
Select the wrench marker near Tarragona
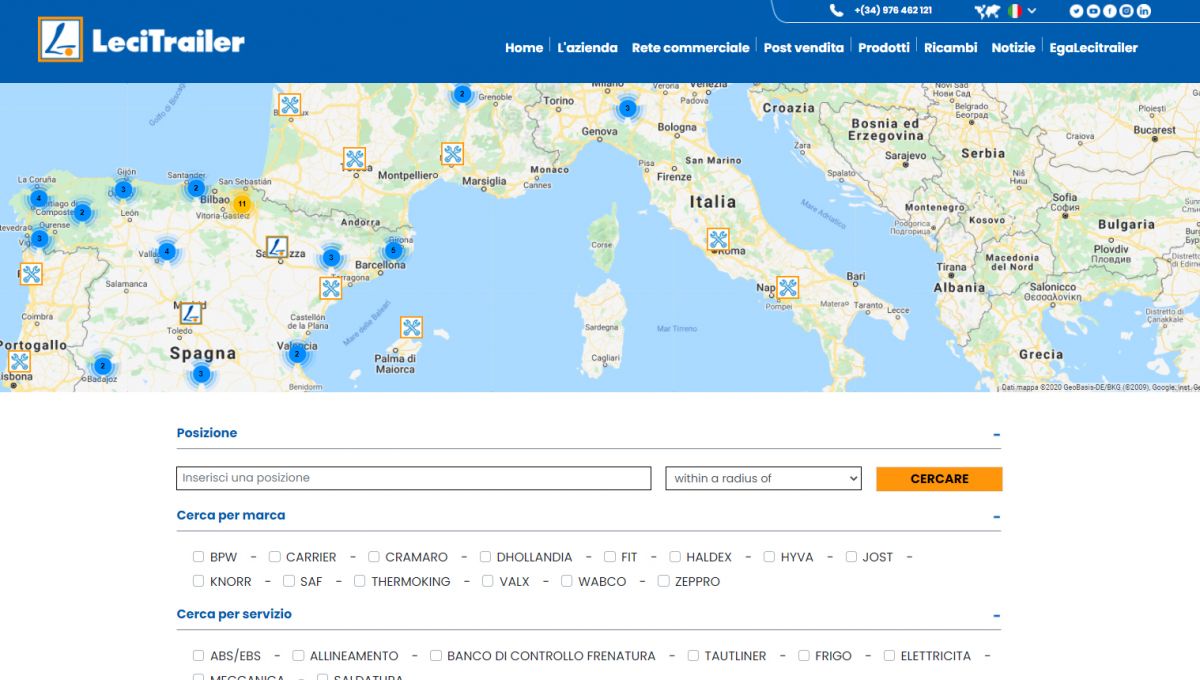point(331,288)
